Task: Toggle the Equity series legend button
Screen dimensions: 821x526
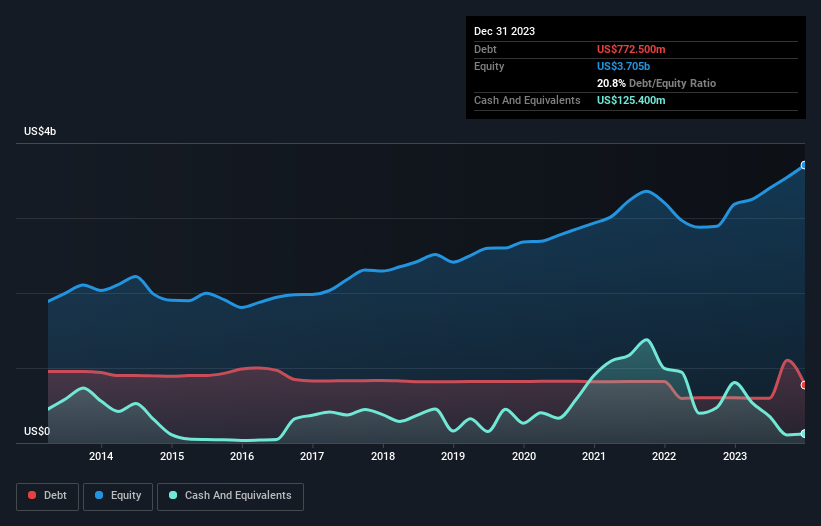Action: 118,496
